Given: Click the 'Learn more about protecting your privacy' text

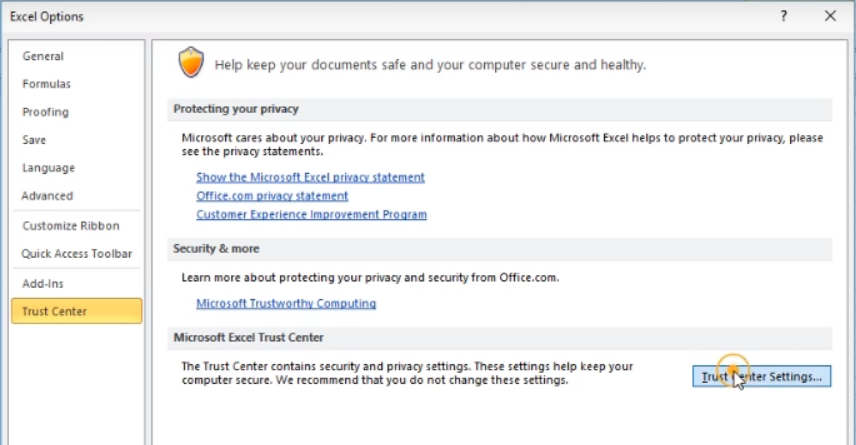Looking at the screenshot, I should (370, 277).
